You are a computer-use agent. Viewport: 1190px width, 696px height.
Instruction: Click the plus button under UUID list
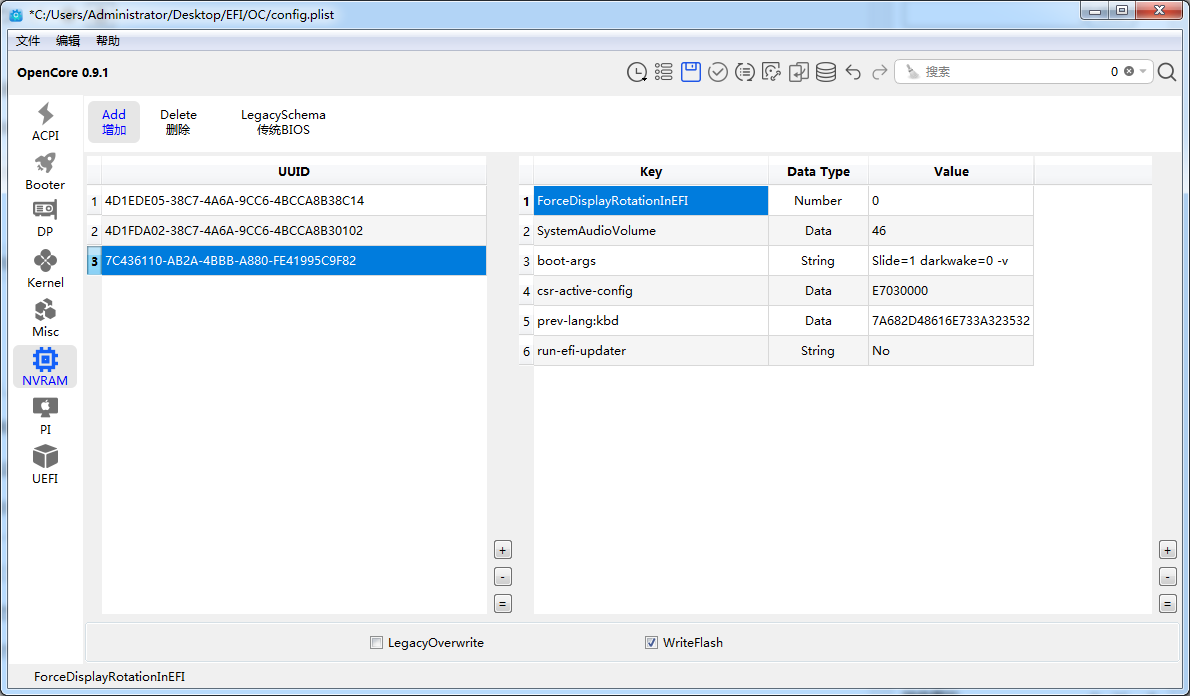(503, 550)
